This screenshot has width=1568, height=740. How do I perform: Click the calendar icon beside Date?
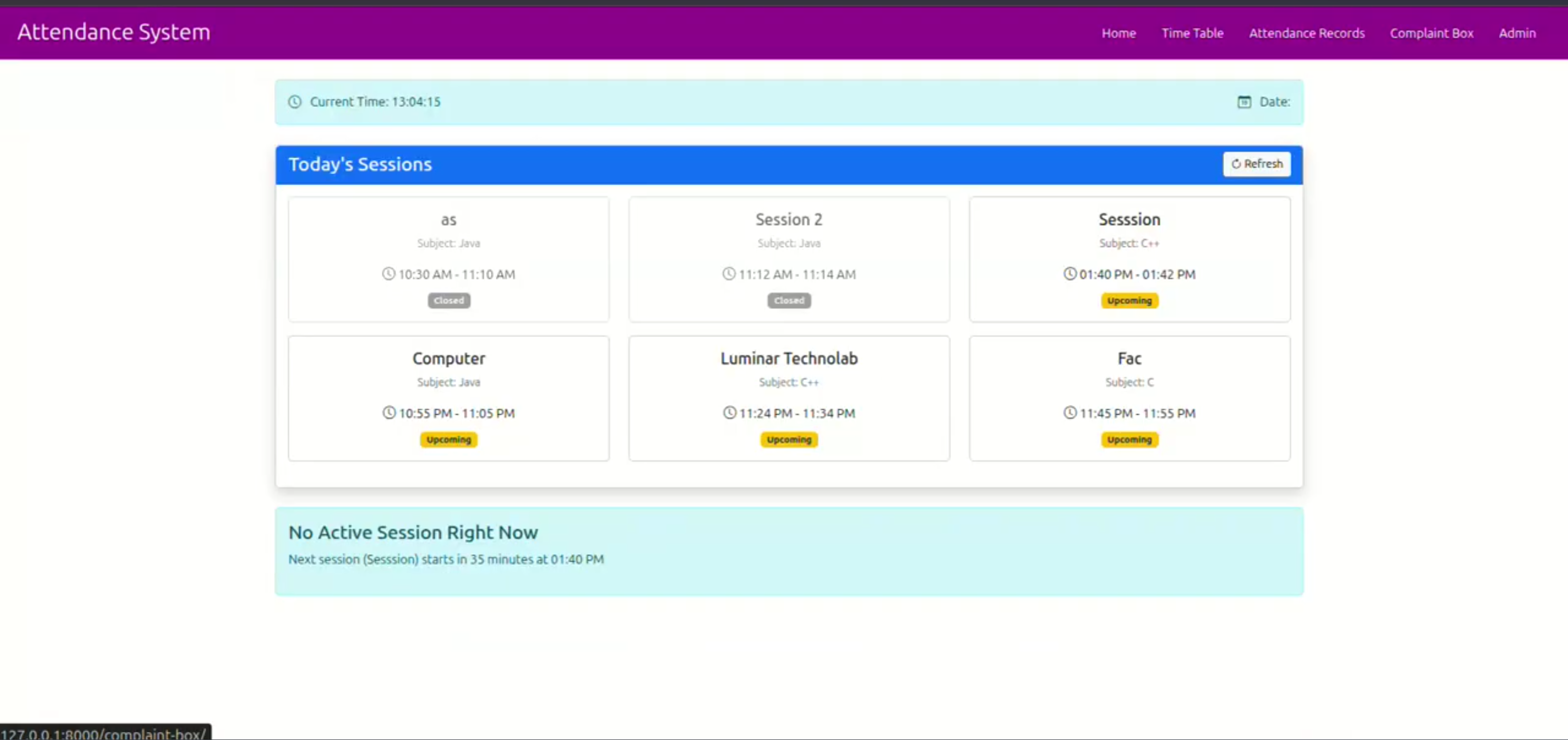[1244, 102]
